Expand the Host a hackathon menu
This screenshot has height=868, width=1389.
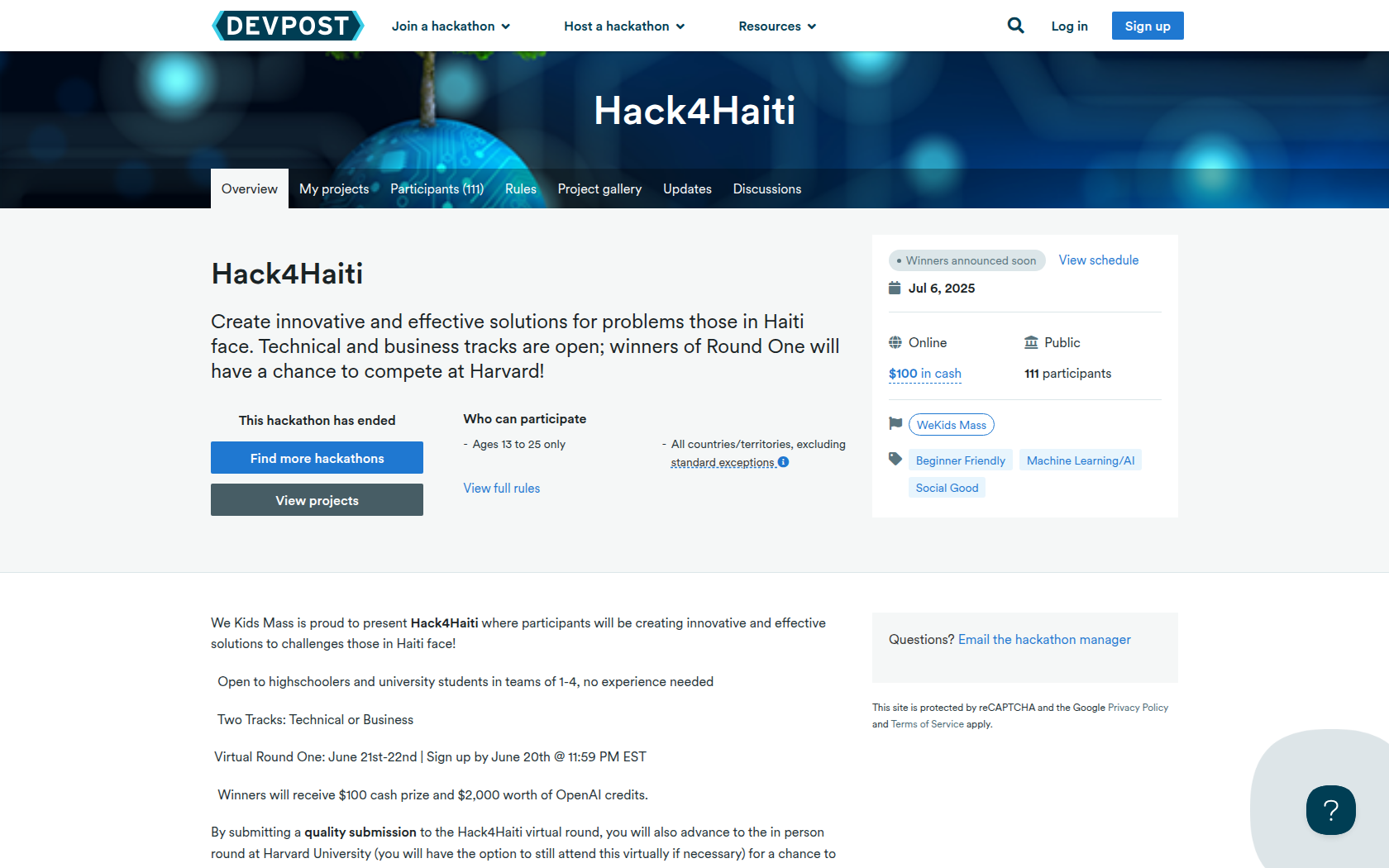point(624,26)
